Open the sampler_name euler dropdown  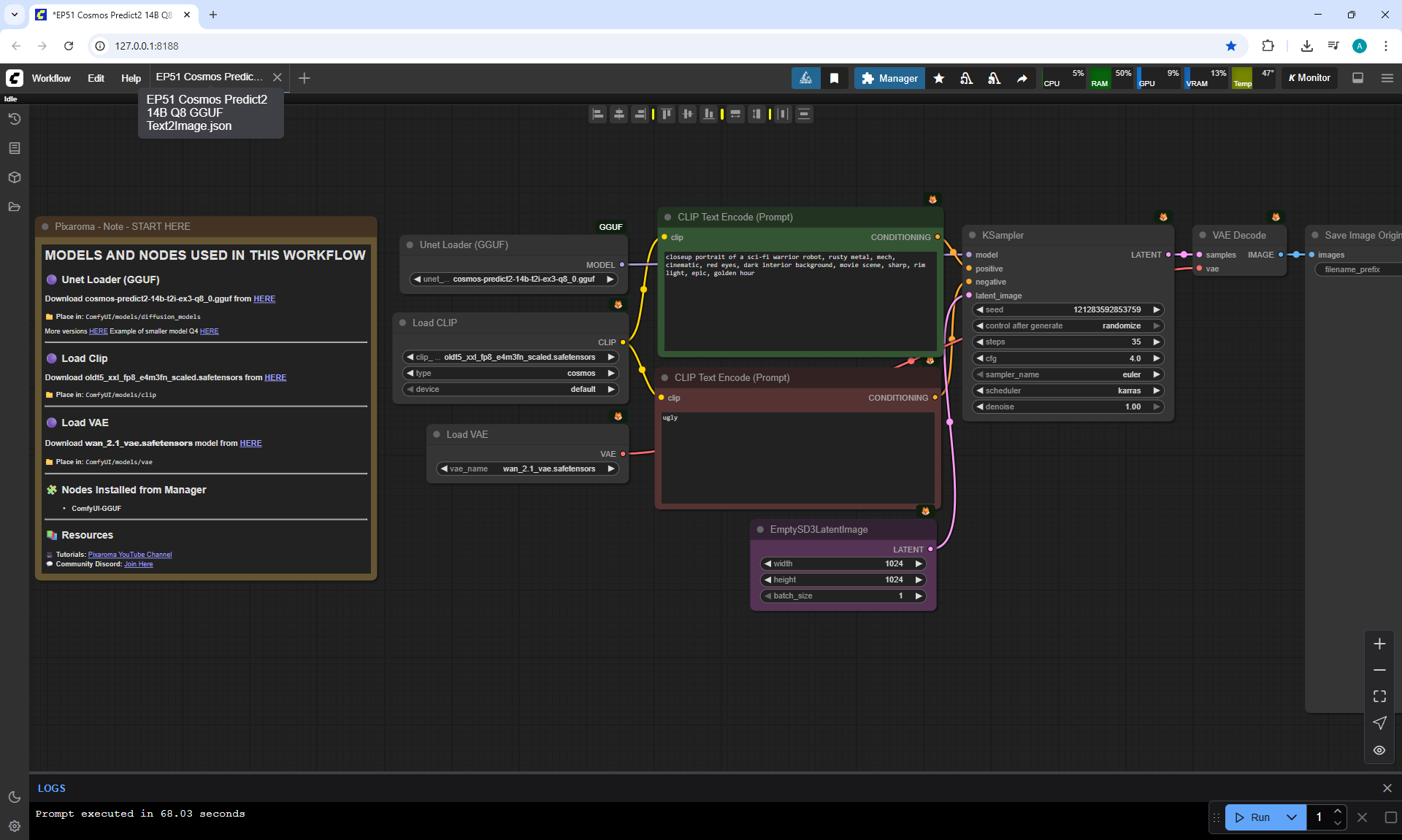(1068, 374)
